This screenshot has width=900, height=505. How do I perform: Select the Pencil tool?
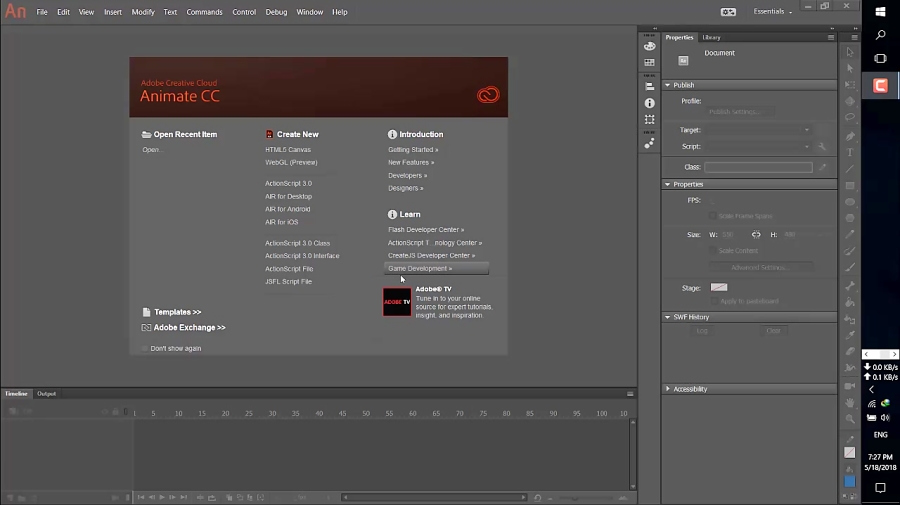850,234
